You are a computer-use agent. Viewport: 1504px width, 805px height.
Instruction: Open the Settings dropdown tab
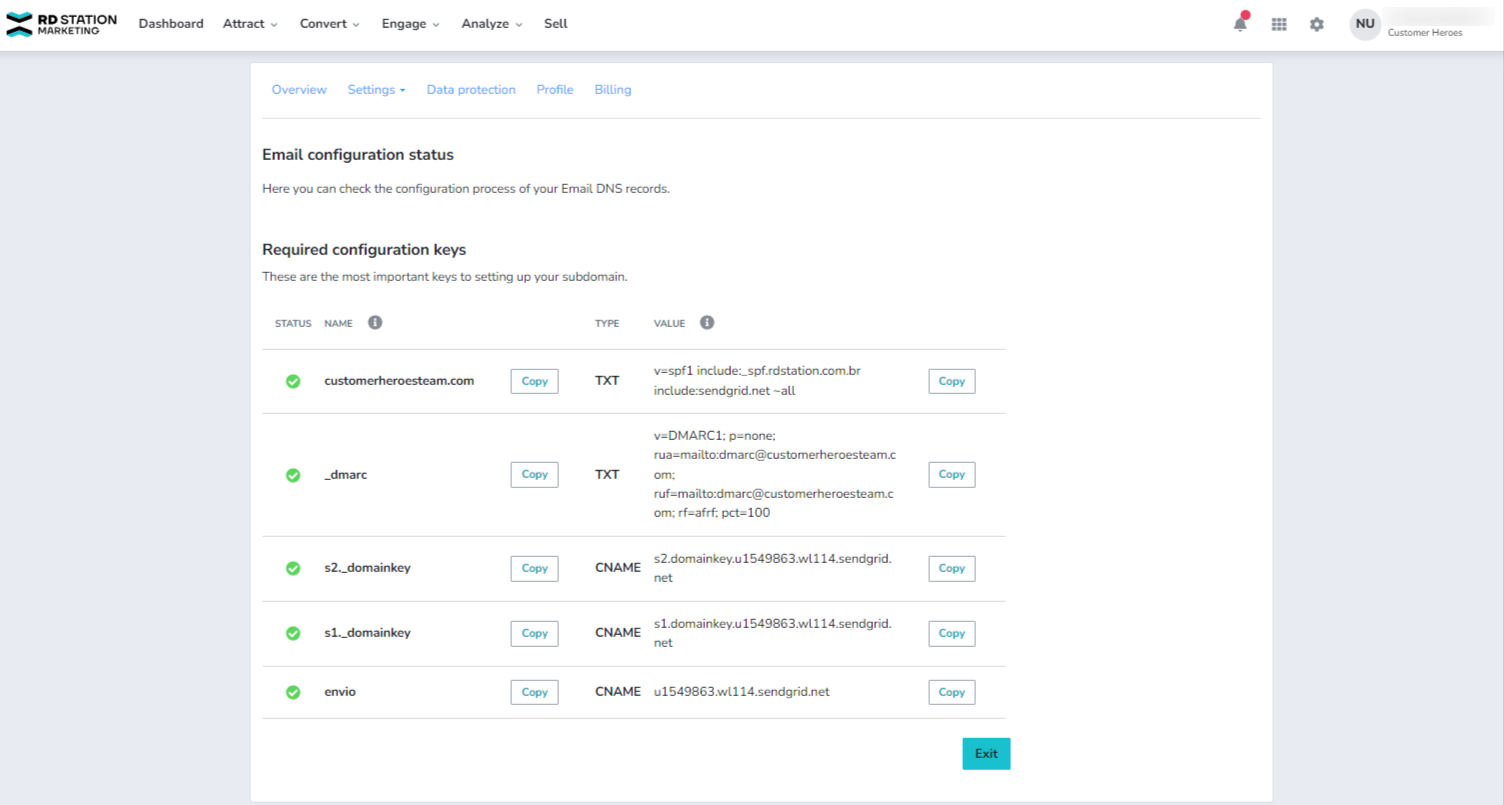376,90
